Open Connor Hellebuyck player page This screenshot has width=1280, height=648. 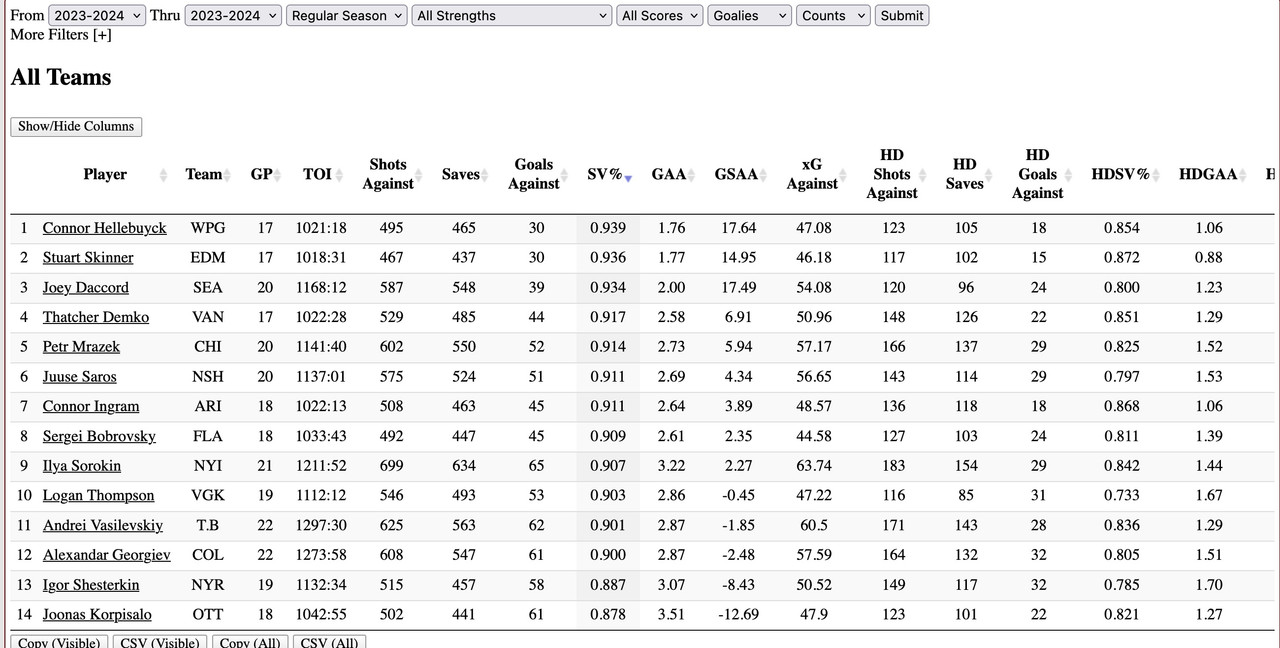[105, 228]
